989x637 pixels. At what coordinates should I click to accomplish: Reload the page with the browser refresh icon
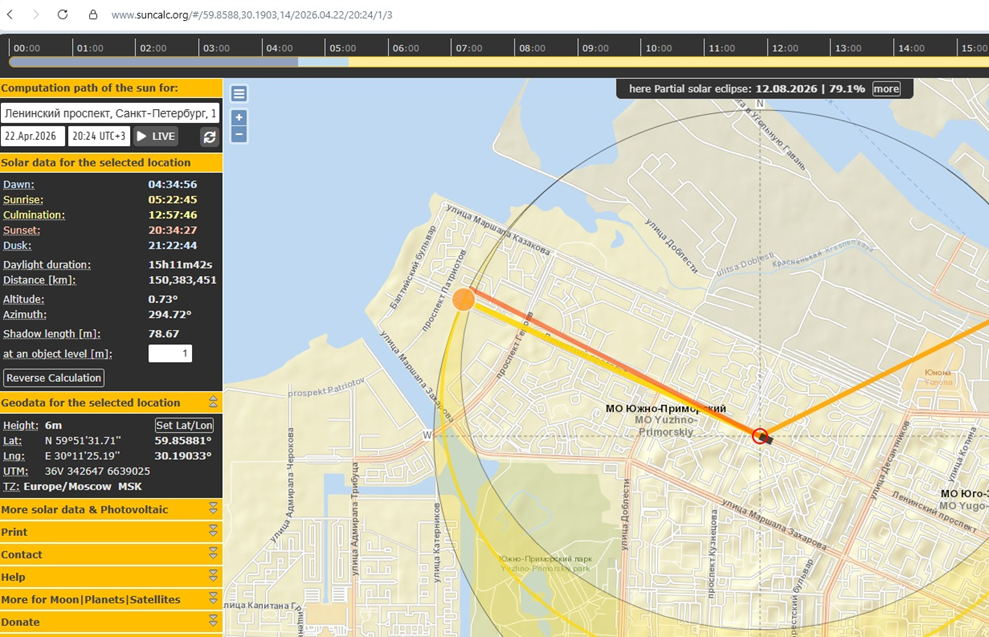[62, 15]
